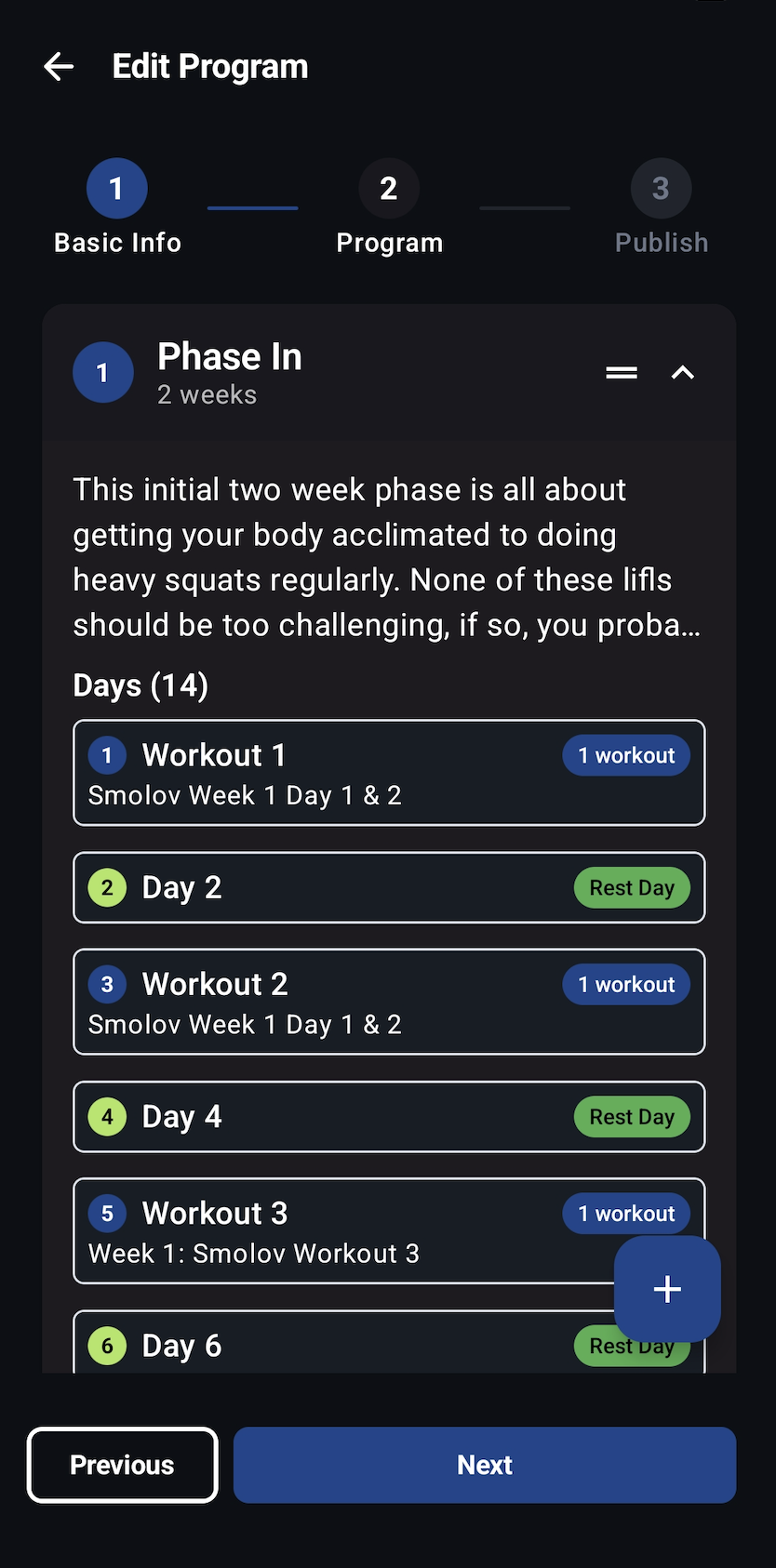776x1568 pixels.
Task: Tap the green 2 badge on Day 2
Action: (107, 887)
